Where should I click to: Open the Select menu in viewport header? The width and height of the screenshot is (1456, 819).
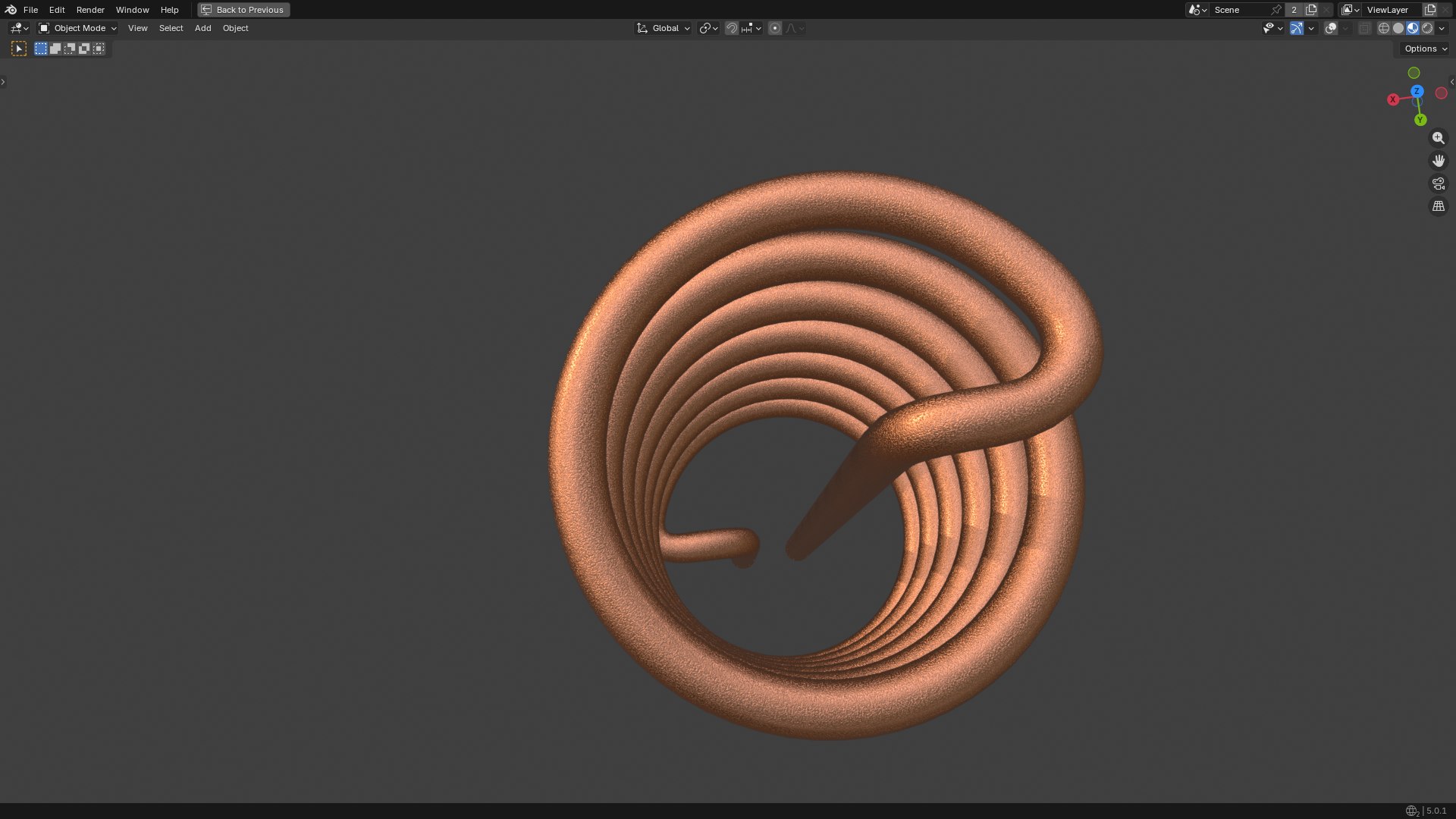click(171, 28)
